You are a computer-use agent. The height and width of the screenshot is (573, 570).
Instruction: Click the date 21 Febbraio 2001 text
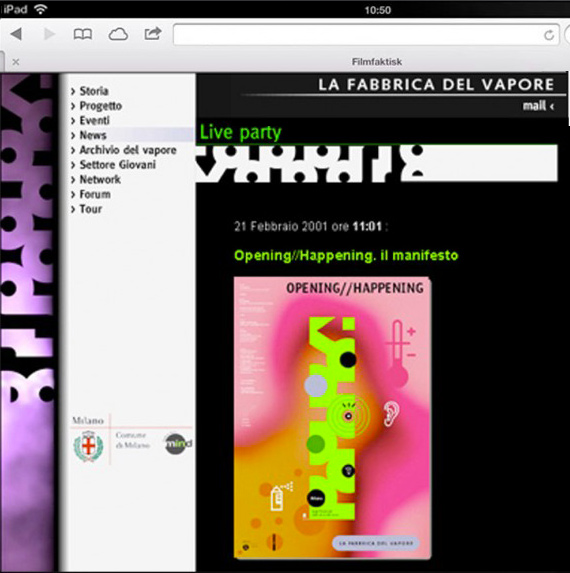pos(281,227)
